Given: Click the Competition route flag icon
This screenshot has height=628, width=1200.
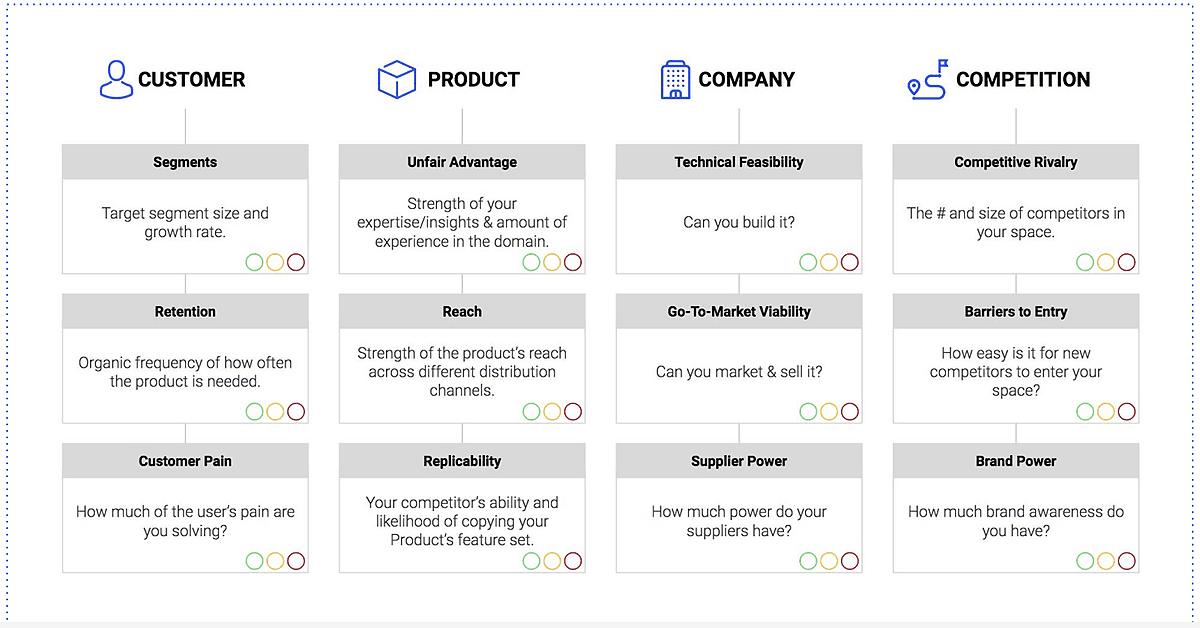Looking at the screenshot, I should click(927, 79).
